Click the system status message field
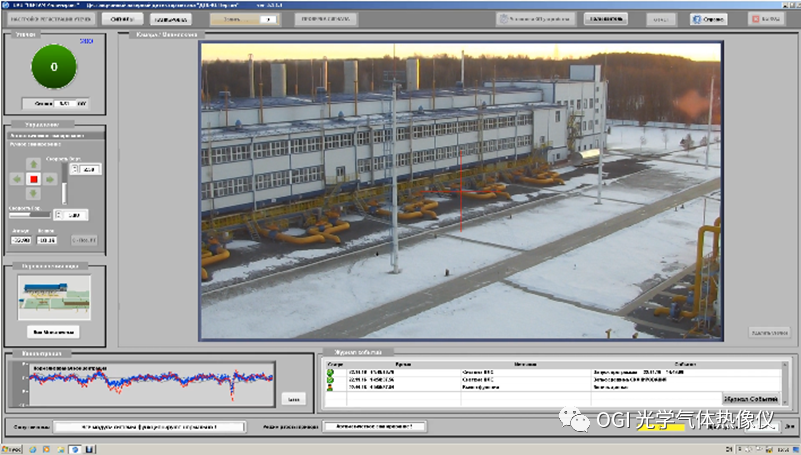The width and height of the screenshot is (801, 455). (x=150, y=427)
